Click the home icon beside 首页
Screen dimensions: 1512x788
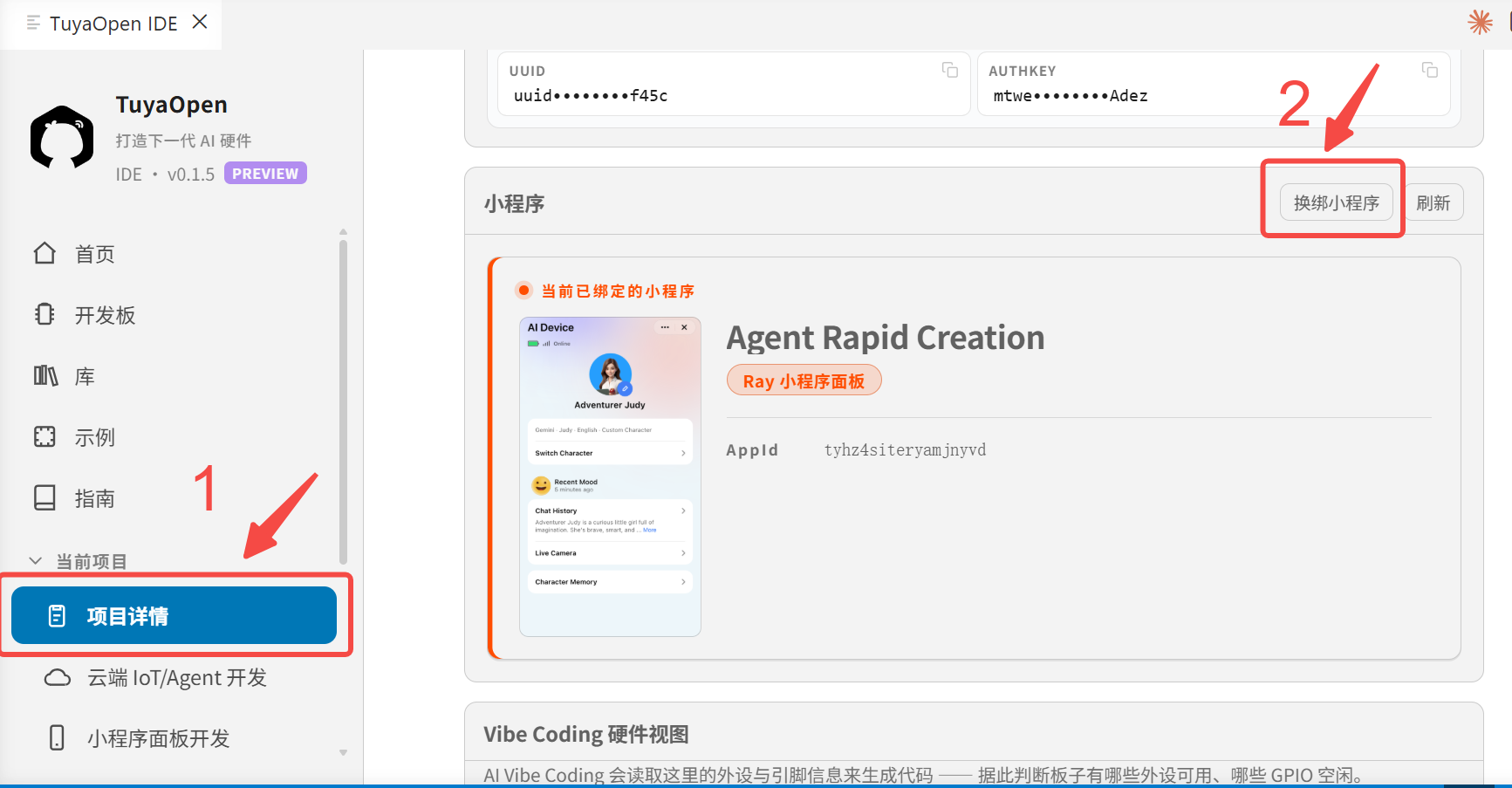tap(44, 253)
